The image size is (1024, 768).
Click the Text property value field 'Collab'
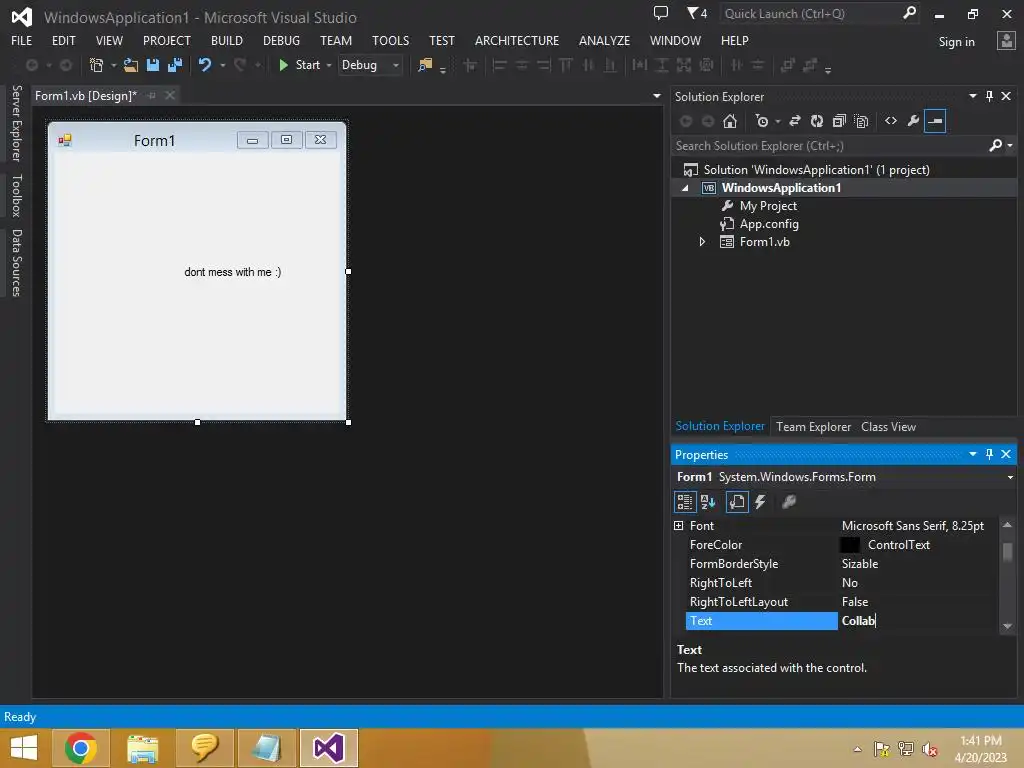tap(918, 620)
